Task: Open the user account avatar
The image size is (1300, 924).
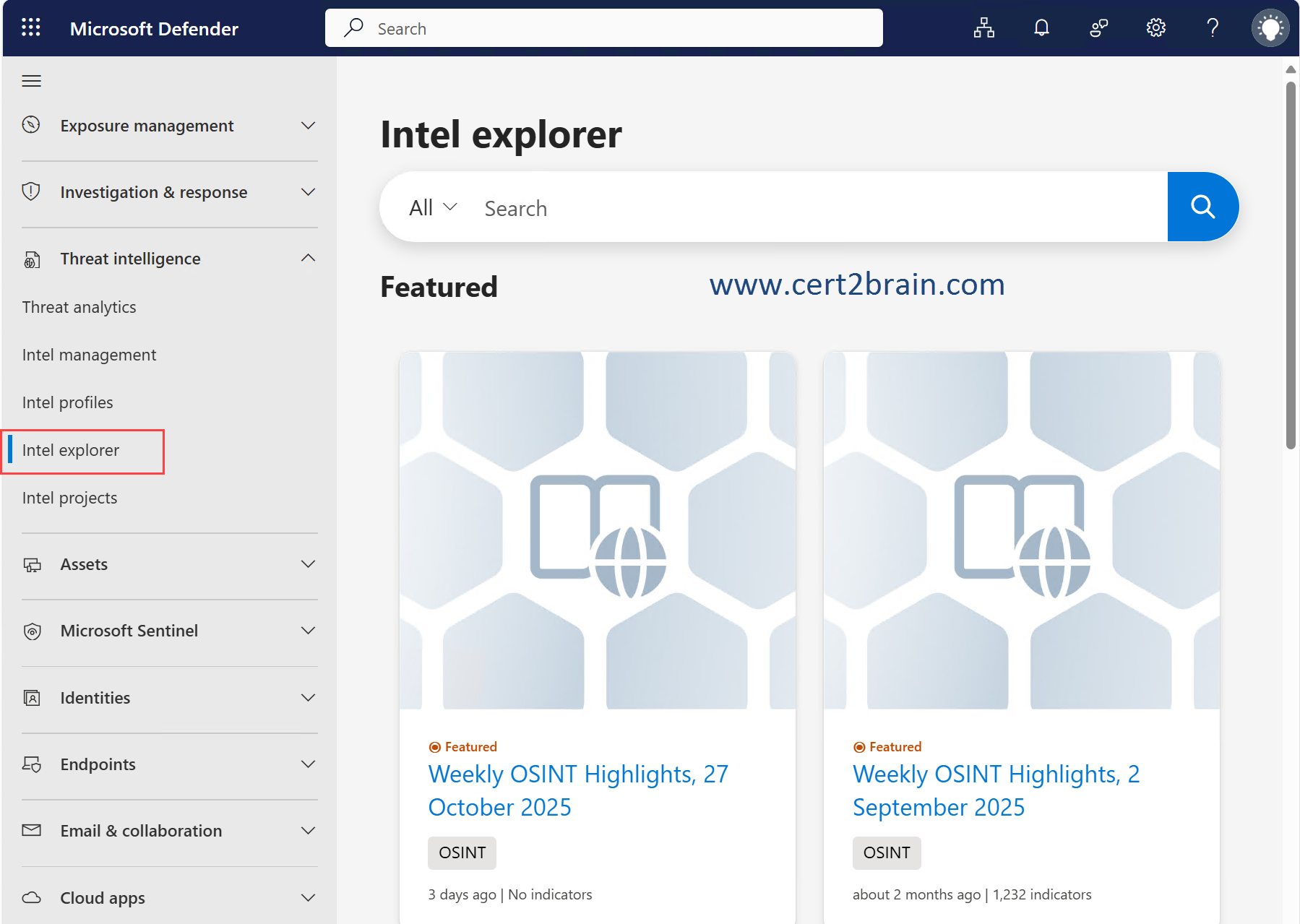Action: [x=1270, y=28]
